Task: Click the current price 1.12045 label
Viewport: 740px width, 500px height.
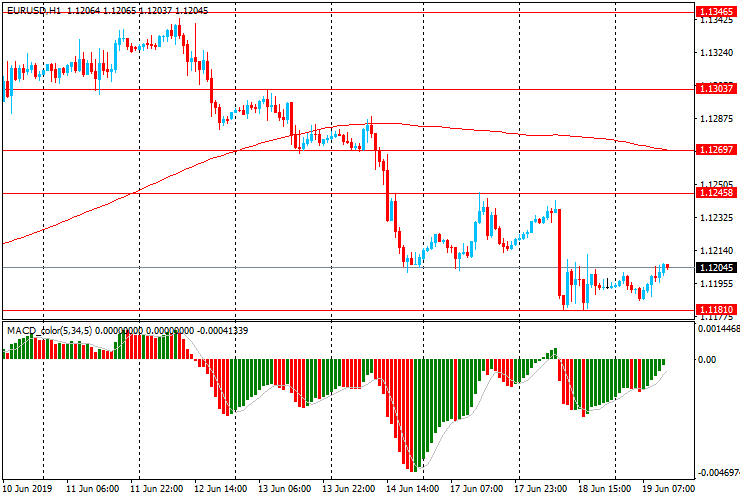Action: pyautogui.click(x=716, y=268)
